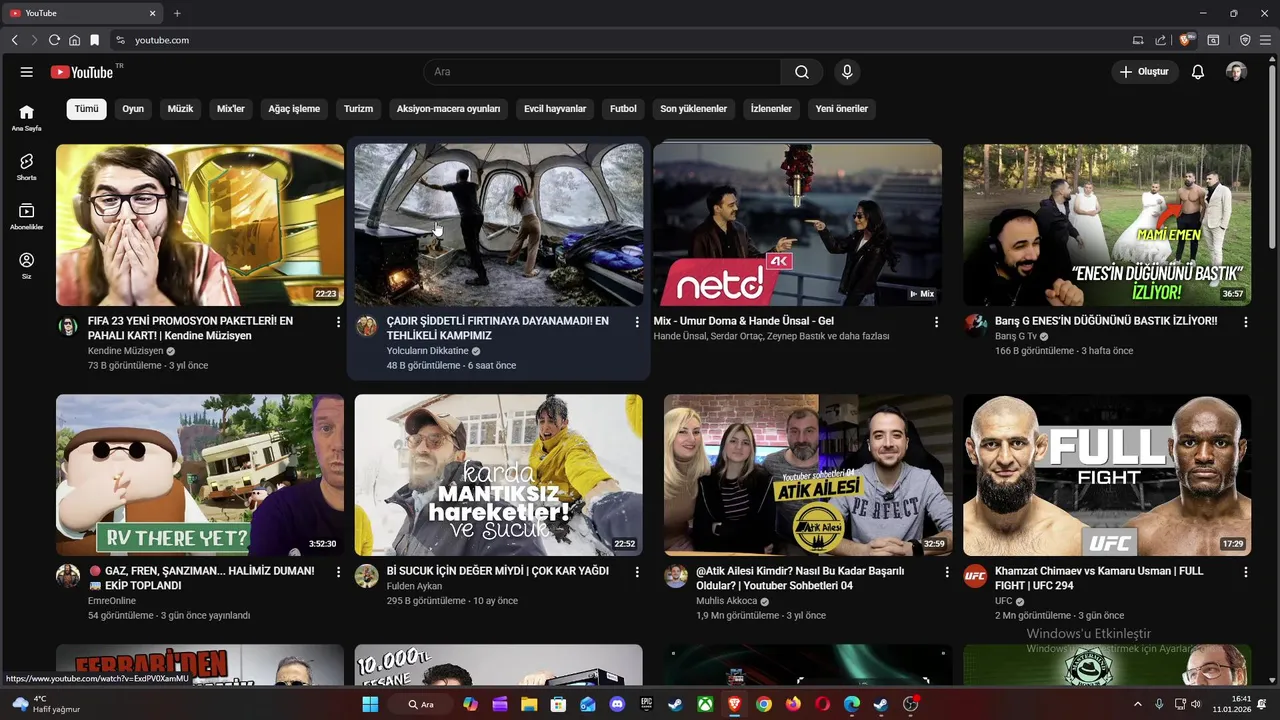Viewport: 1280px width, 720px height.
Task: Select the Evcil hayvanlar chip
Action: 555,109
